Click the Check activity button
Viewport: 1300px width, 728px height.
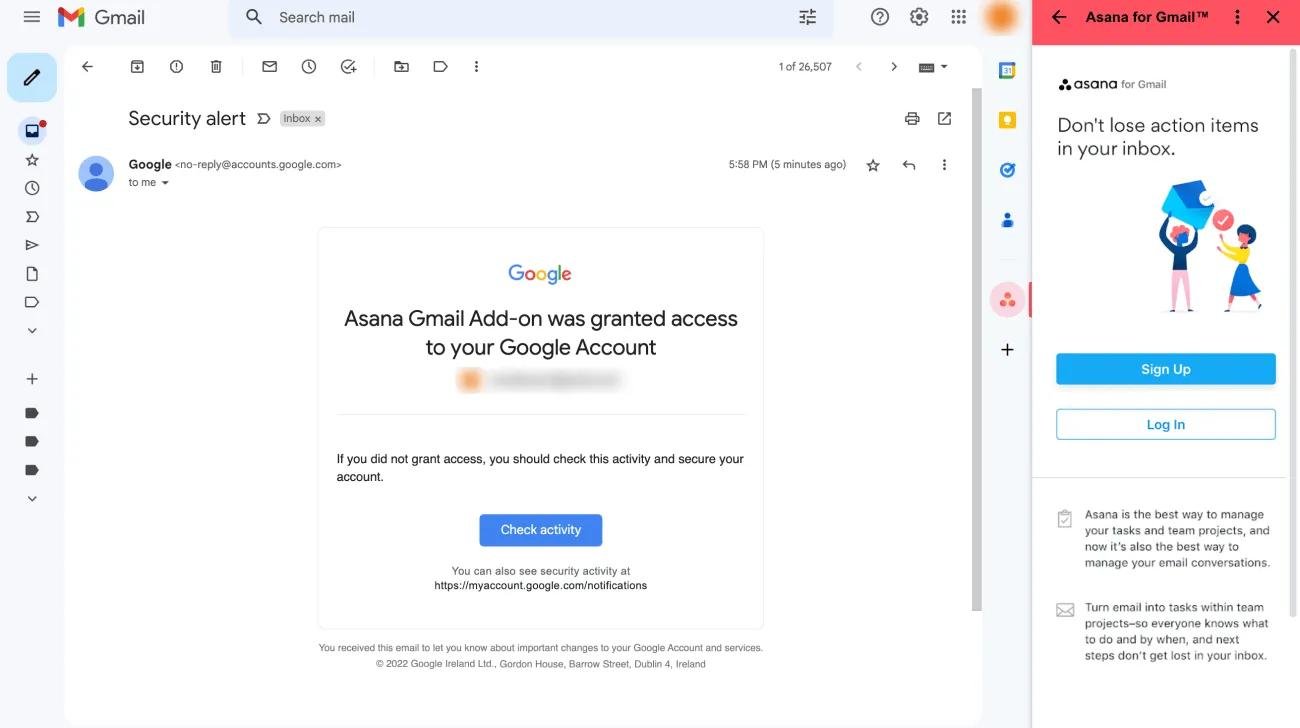540,530
